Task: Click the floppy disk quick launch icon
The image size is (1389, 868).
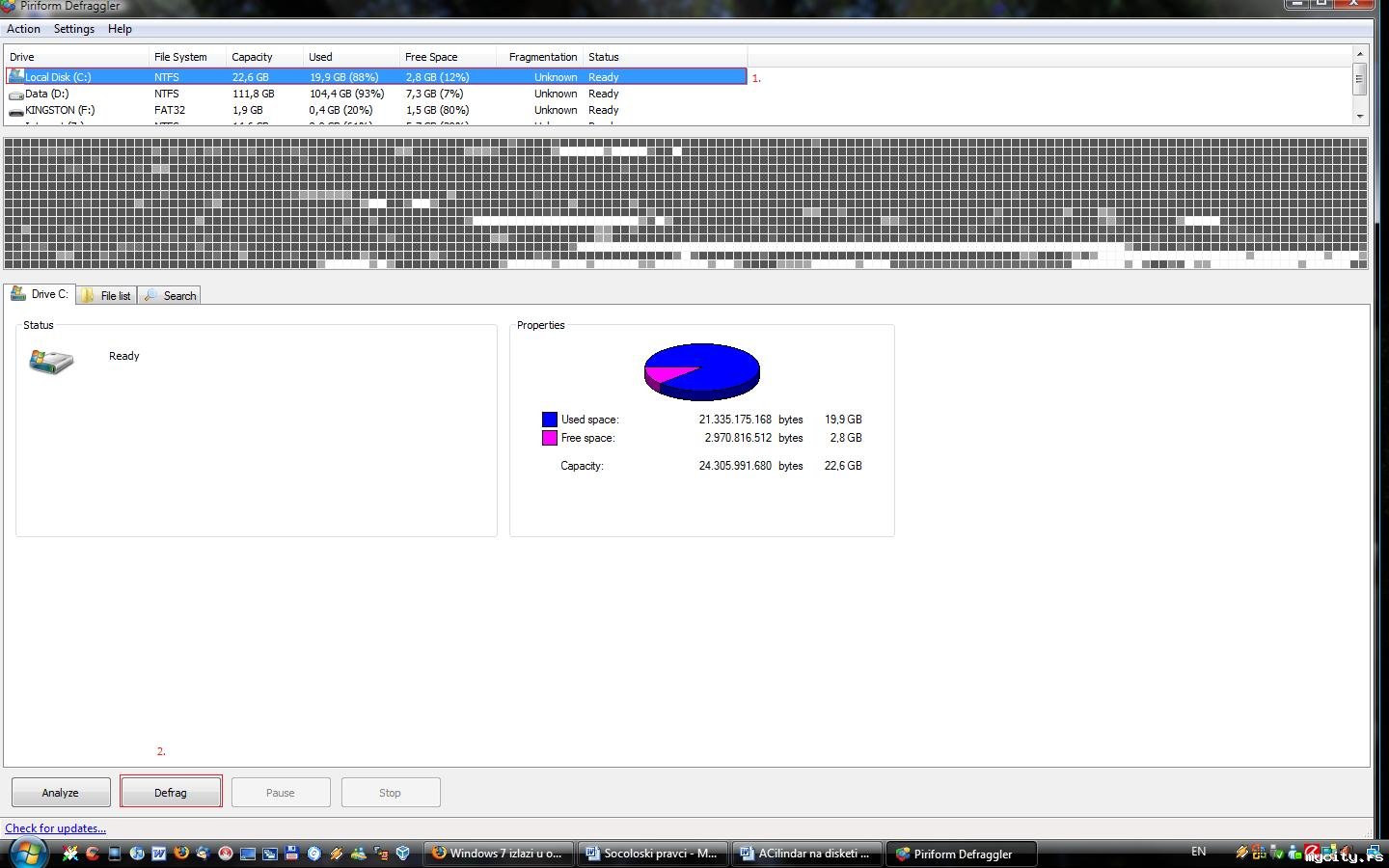Action: tap(291, 854)
